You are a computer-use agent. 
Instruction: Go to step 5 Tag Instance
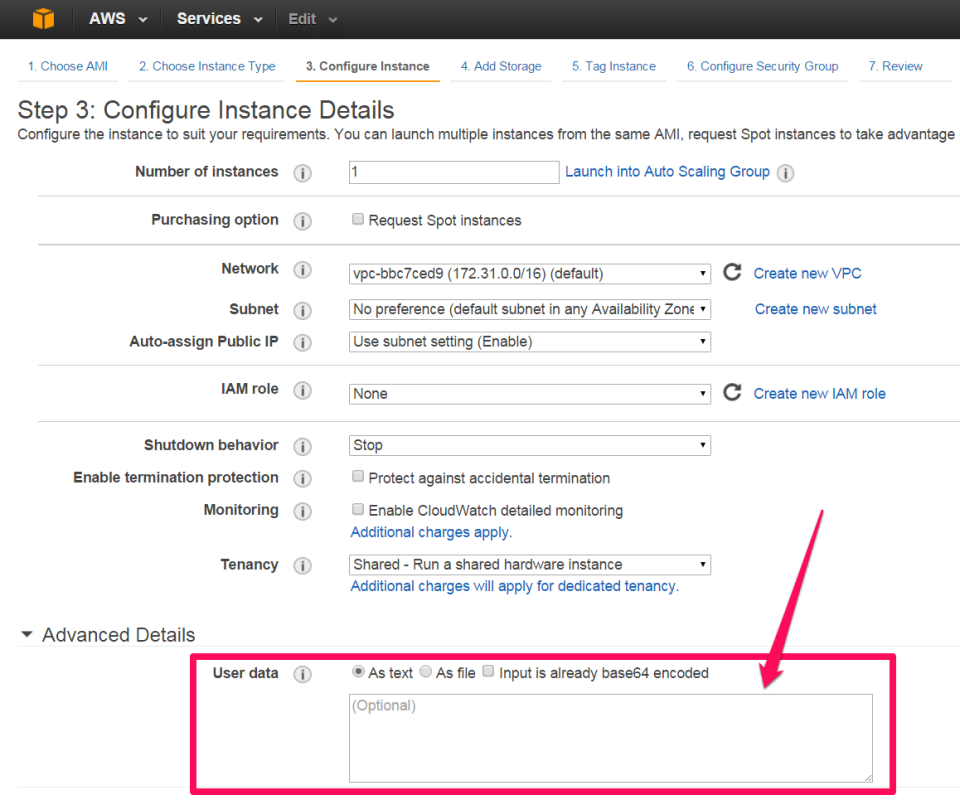(614, 66)
